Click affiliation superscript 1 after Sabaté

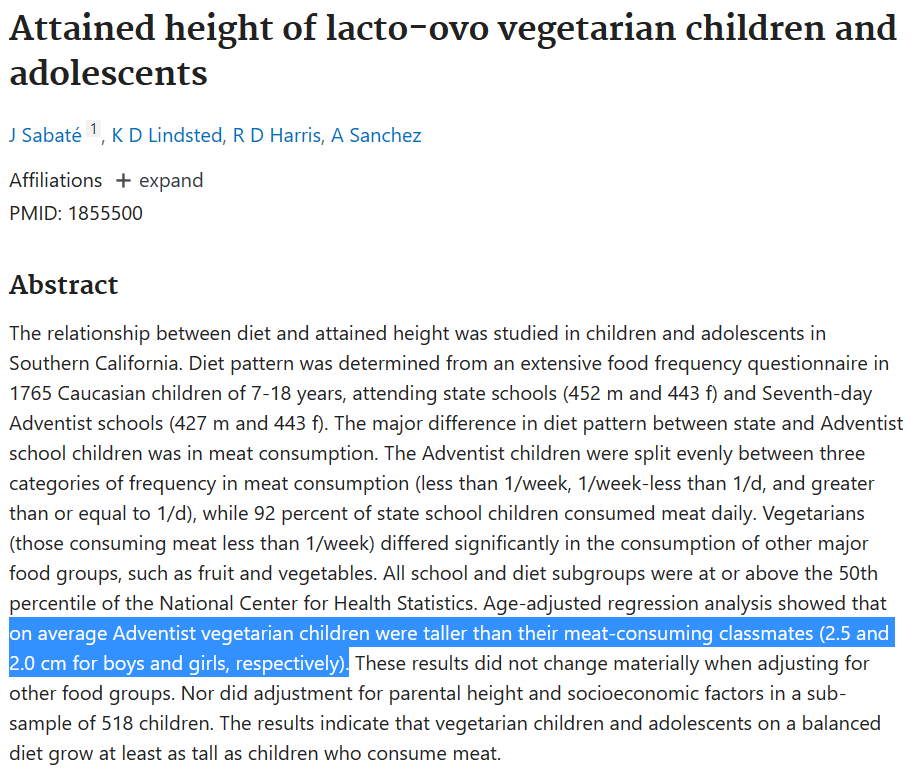point(93,129)
